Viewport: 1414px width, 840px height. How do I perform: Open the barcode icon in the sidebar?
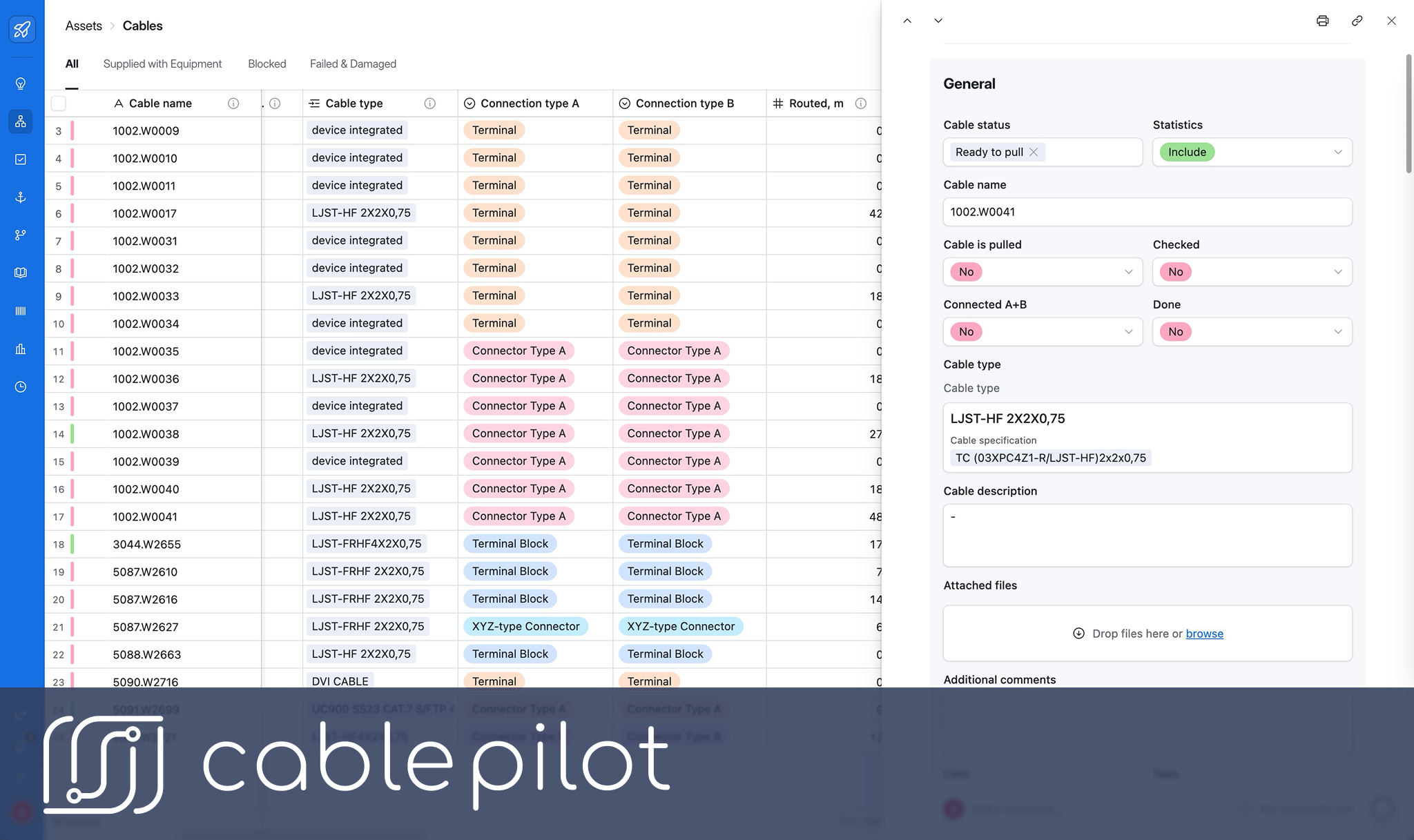point(21,311)
